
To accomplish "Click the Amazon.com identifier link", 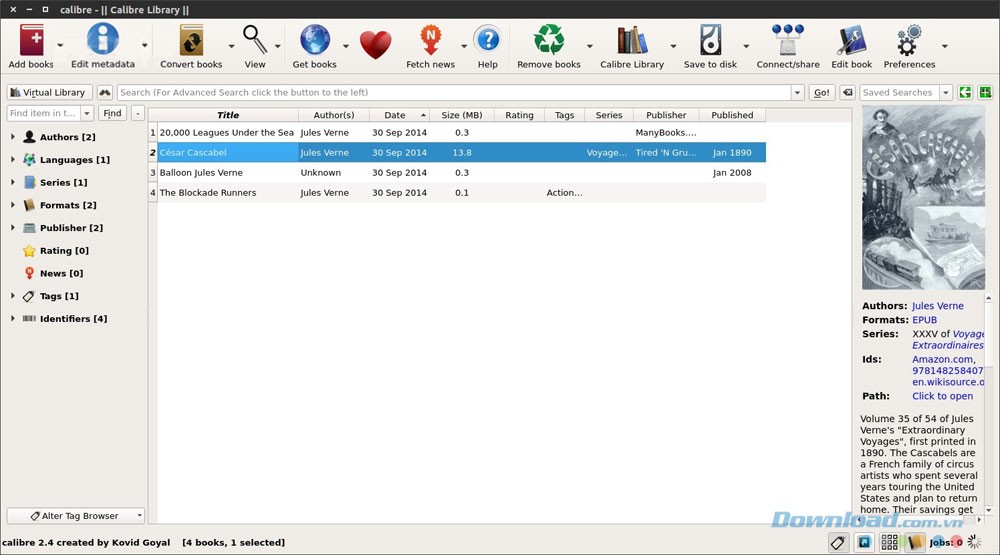I will (943, 359).
